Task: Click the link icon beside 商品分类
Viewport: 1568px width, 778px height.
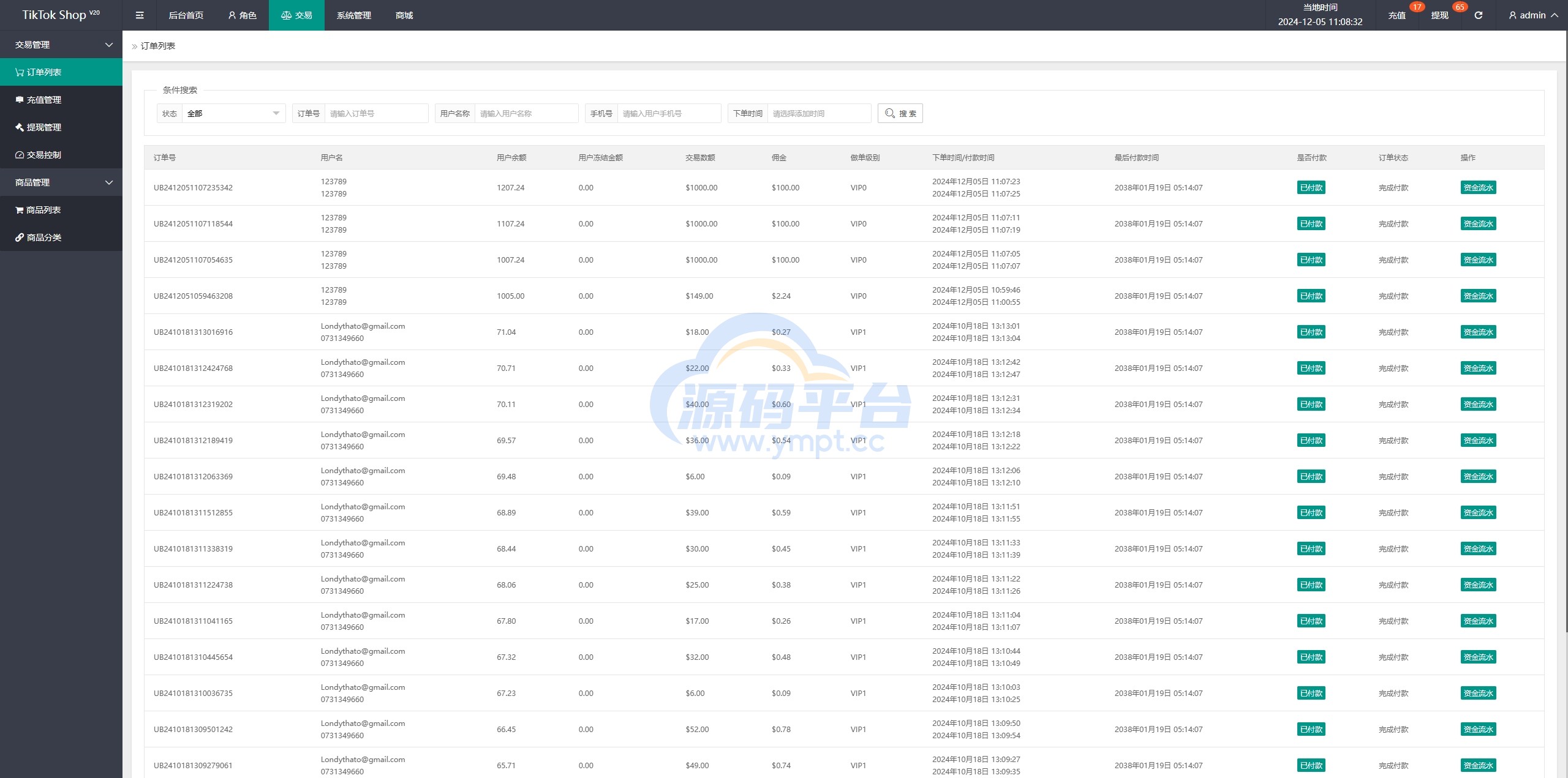Action: point(20,238)
